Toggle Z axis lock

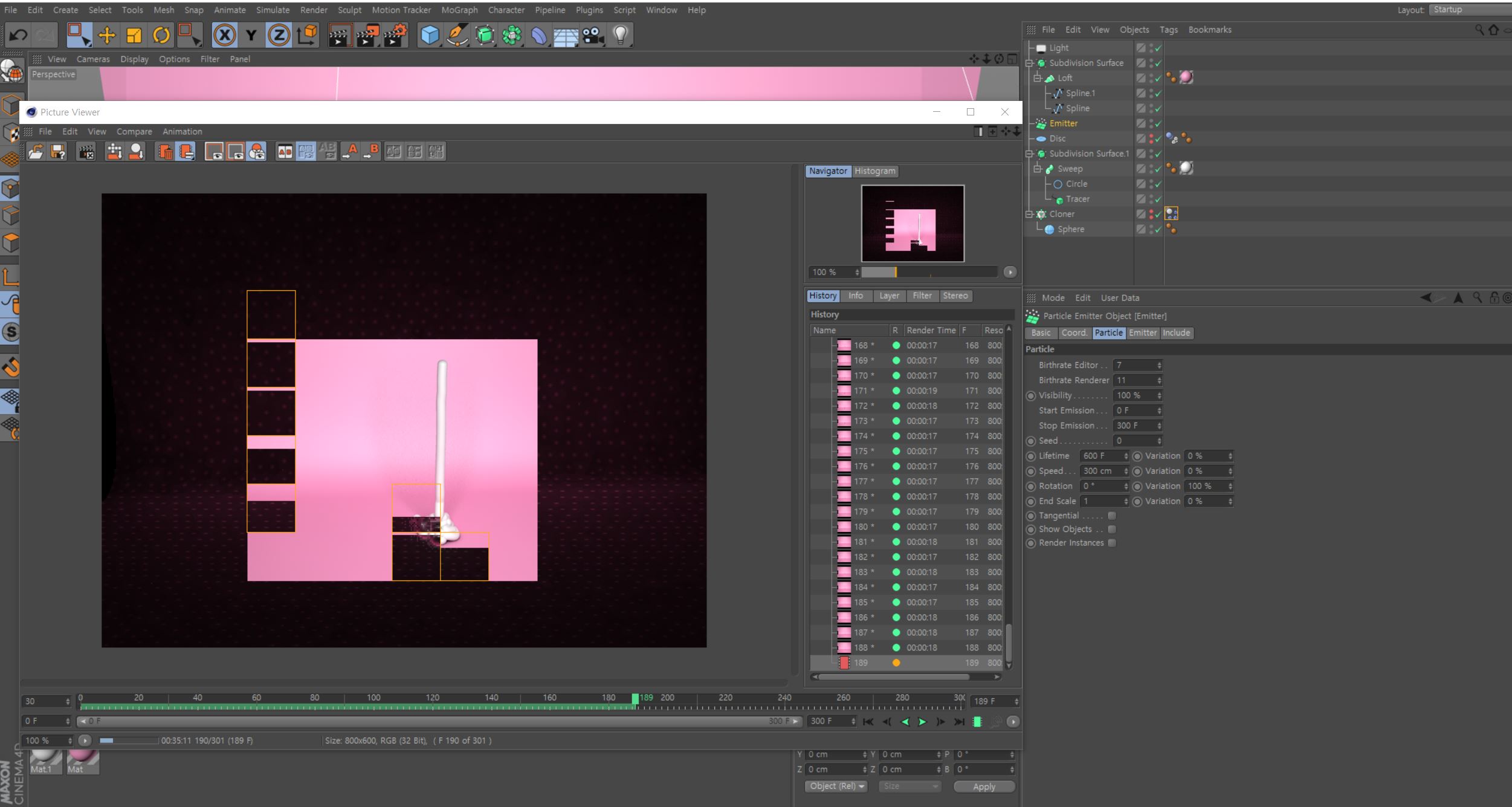279,35
